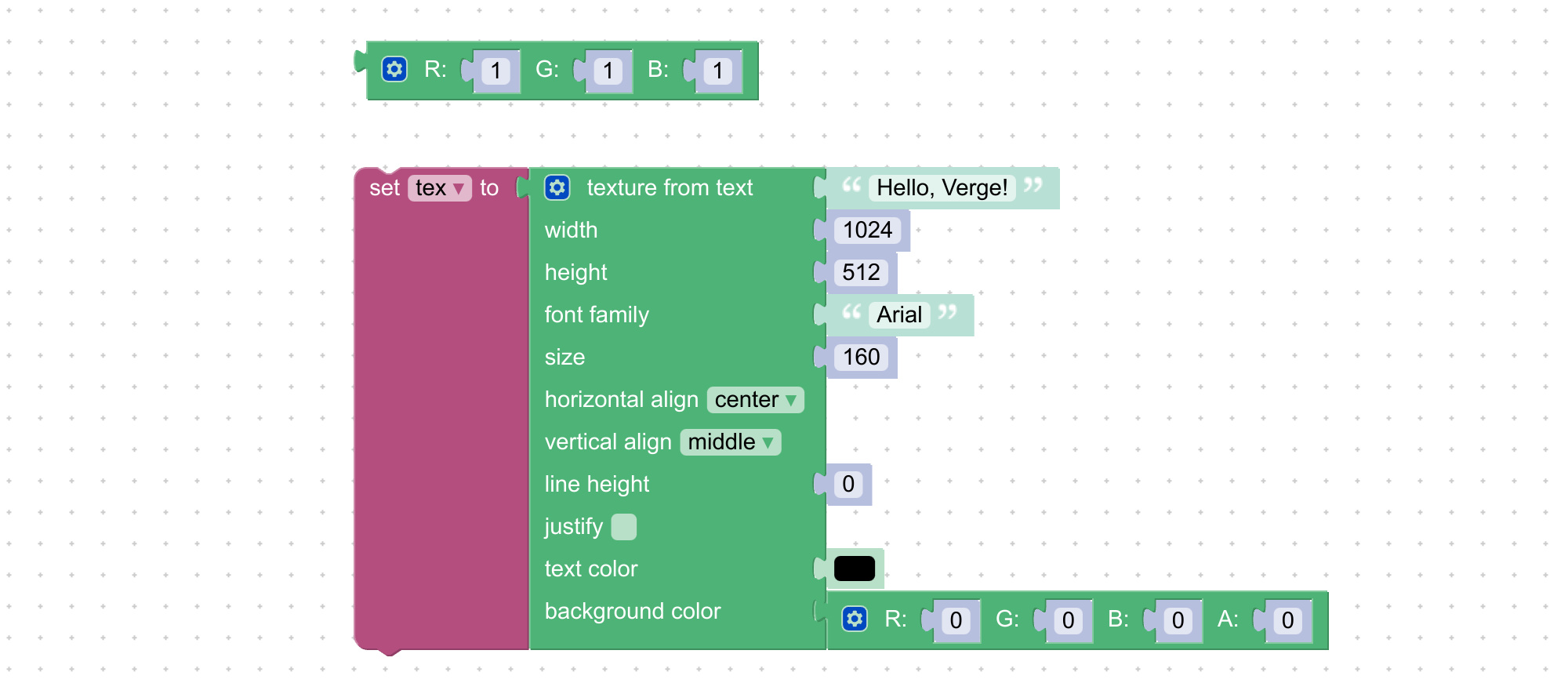Click the 'font family' label
This screenshot has width=1568, height=683.
597,314
